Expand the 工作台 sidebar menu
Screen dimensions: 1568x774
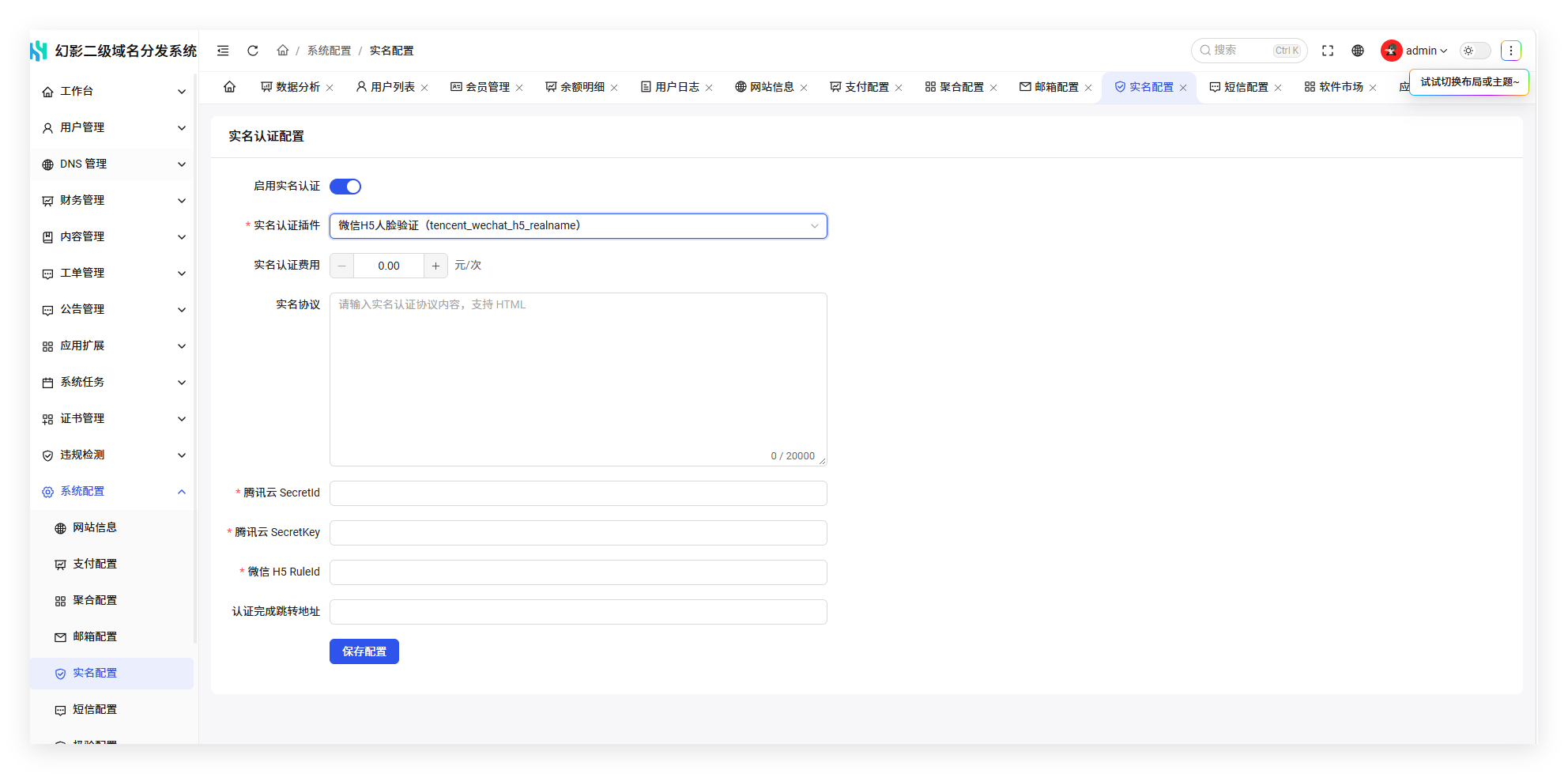(x=111, y=92)
